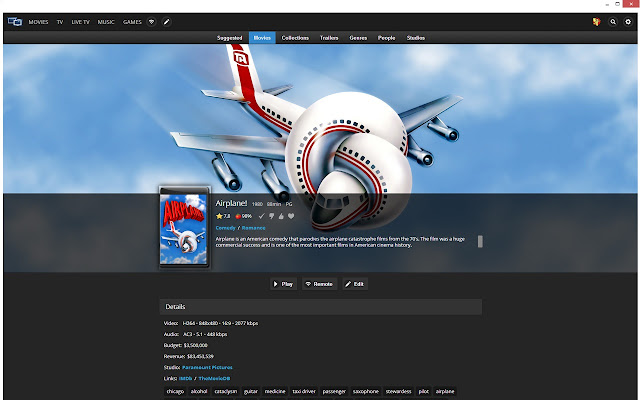Click the Edit button

355,284
